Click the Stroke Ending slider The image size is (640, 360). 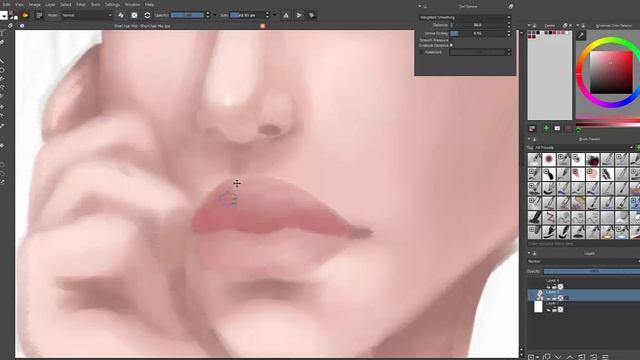[x=478, y=33]
